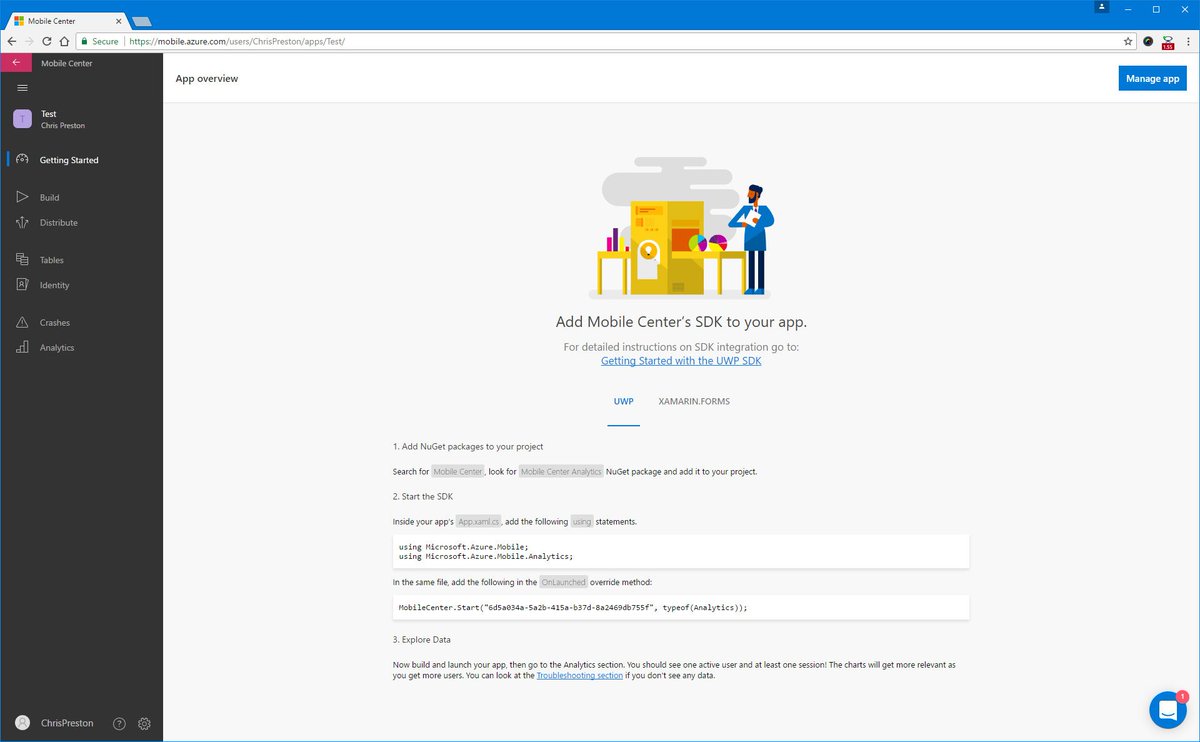Screen dimensions: 1200x742
Task: Bookmark this page with the star icon
Action: click(1128, 41)
